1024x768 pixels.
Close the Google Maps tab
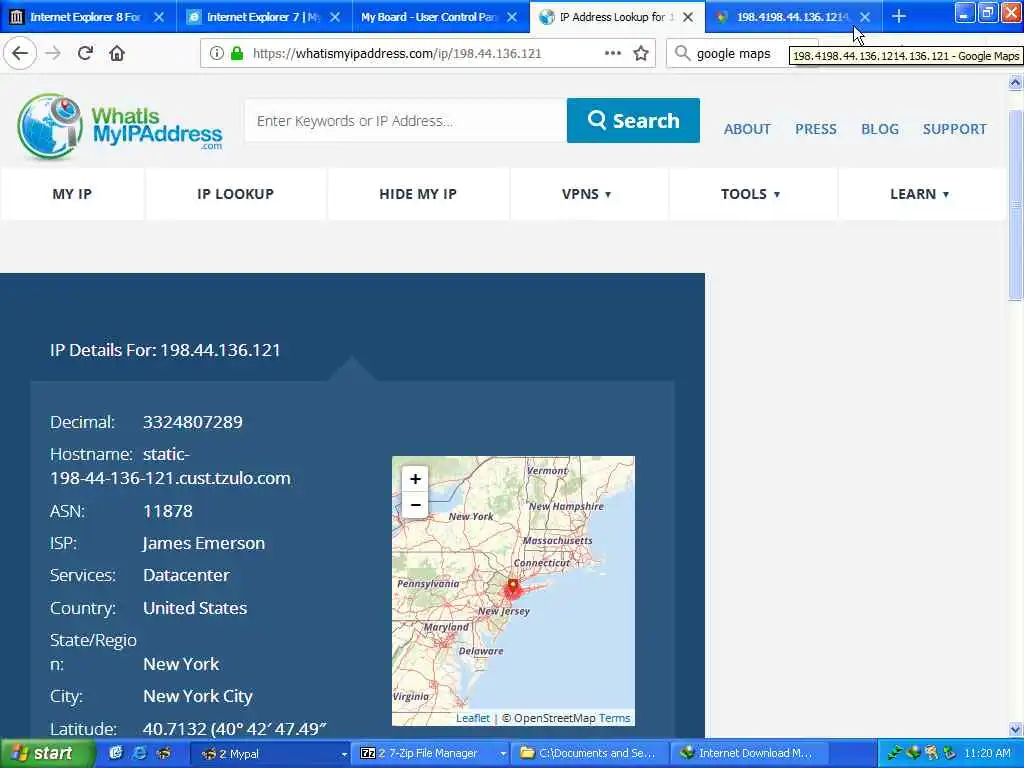865,17
